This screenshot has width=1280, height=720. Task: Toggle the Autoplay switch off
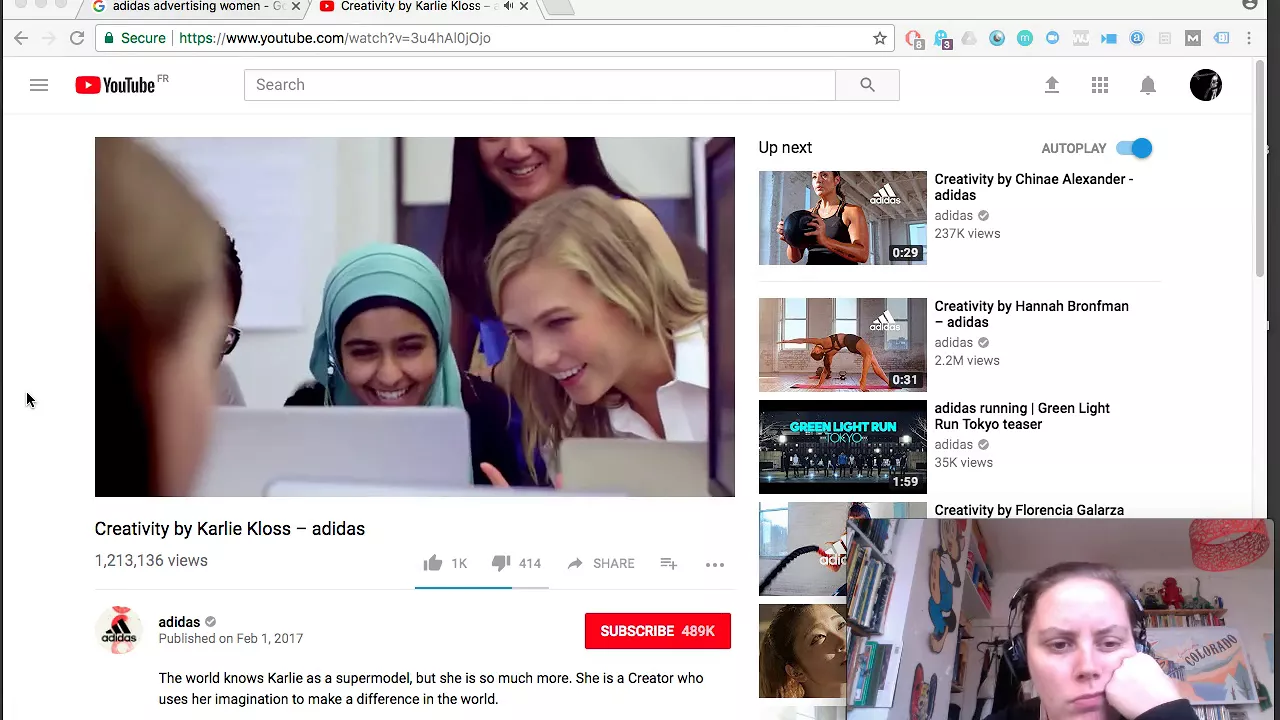tap(1135, 148)
